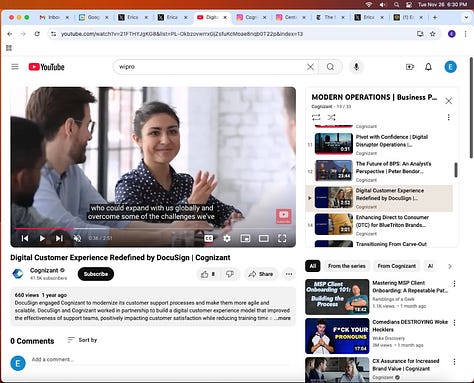Open the sound volume menu bar icon
This screenshot has height=383, width=474.
[383, 5]
